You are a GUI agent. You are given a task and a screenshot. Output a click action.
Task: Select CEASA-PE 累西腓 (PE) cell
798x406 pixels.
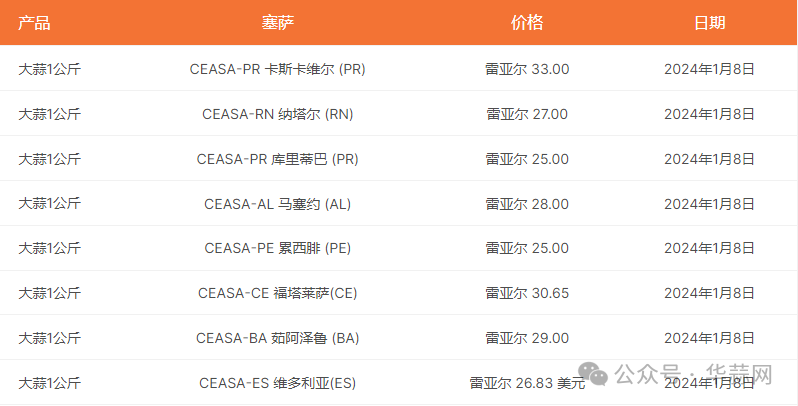tap(278, 248)
